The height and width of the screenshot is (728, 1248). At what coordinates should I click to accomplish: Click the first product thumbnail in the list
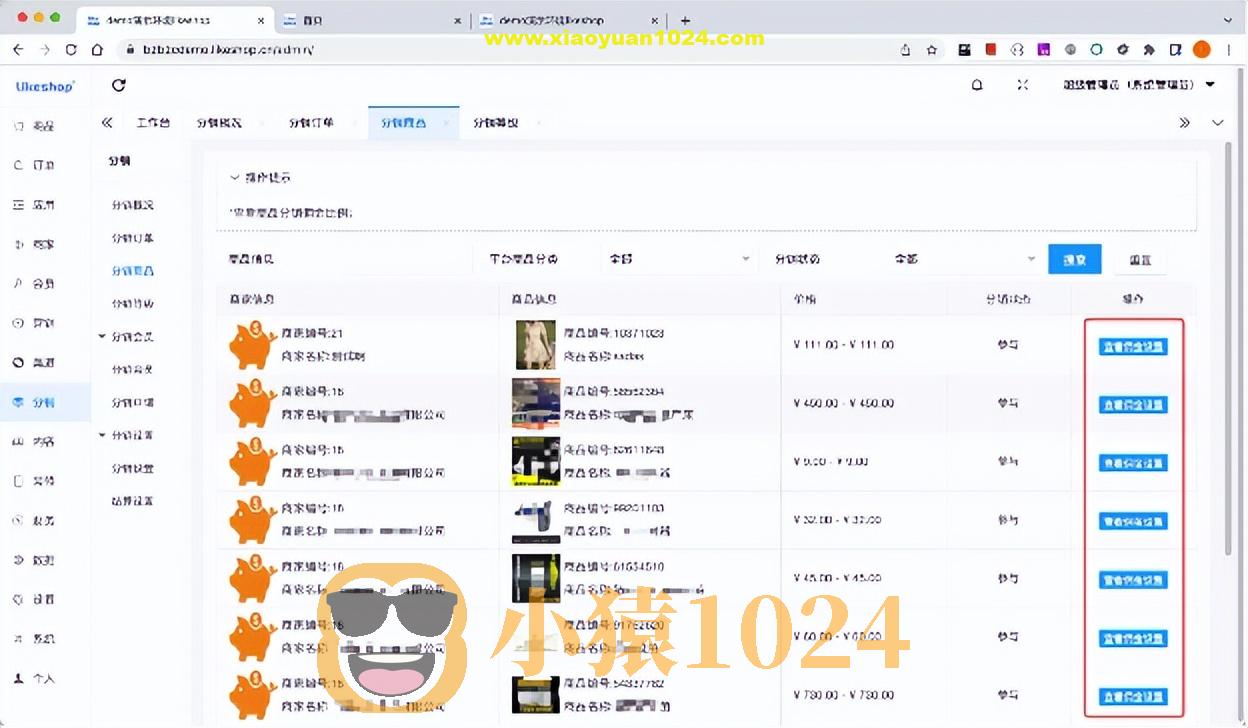coord(534,344)
